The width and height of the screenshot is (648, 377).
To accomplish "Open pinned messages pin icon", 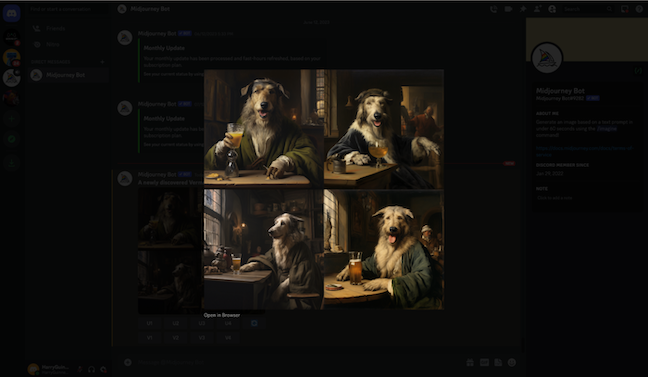I will point(523,9).
